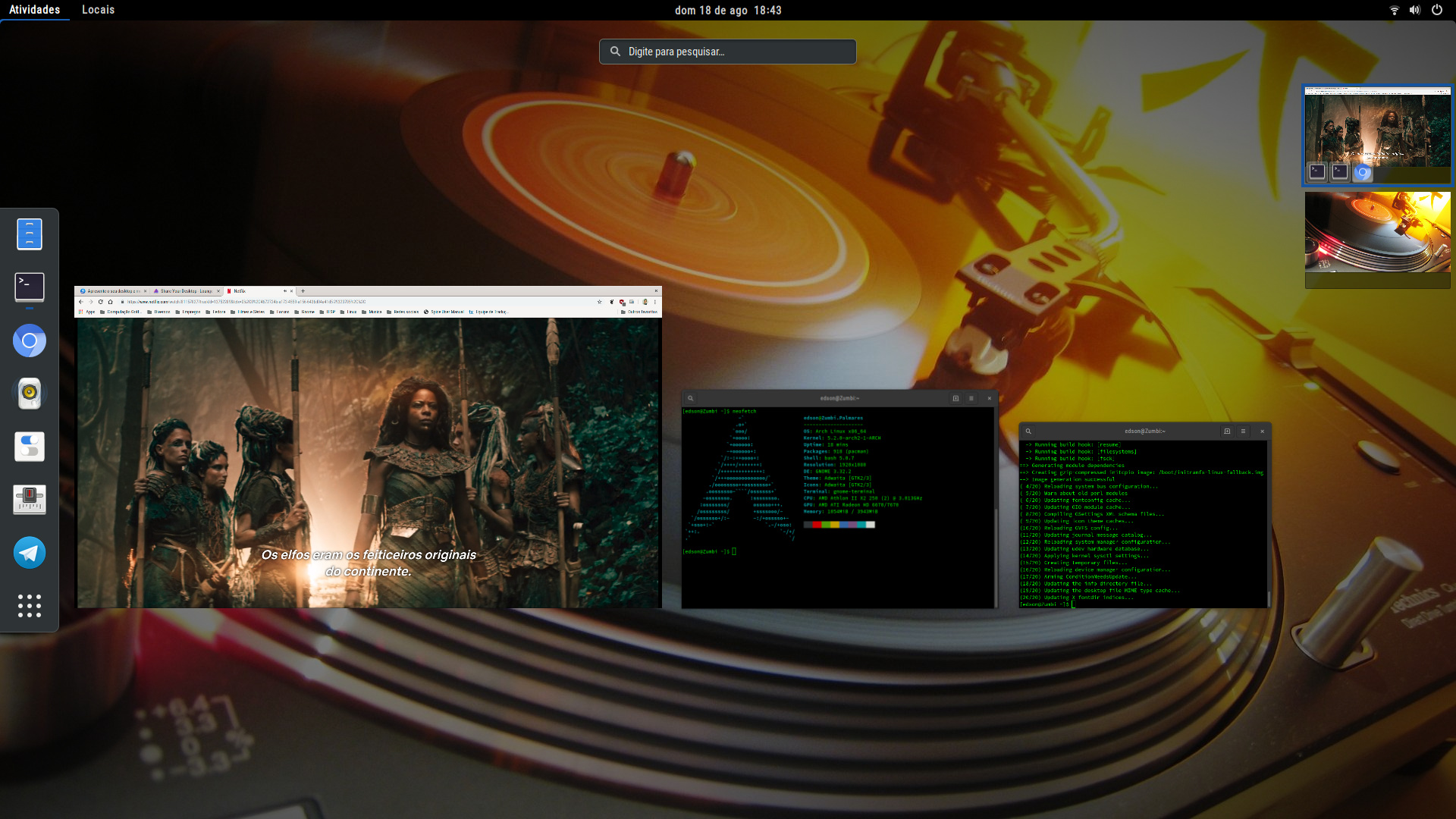Select the Netflix browser window preview
Screen dimensions: 1456x819
point(369,447)
